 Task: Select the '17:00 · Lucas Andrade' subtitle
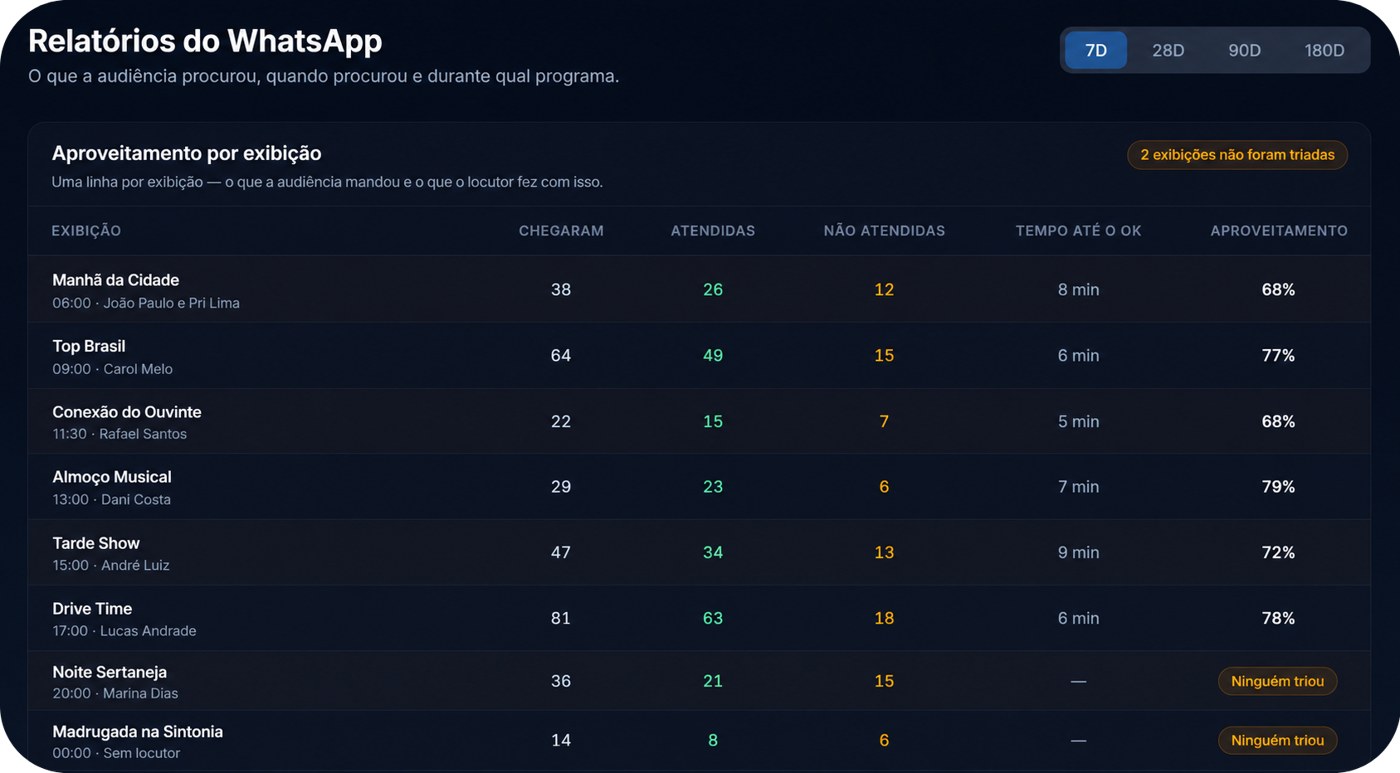click(124, 631)
